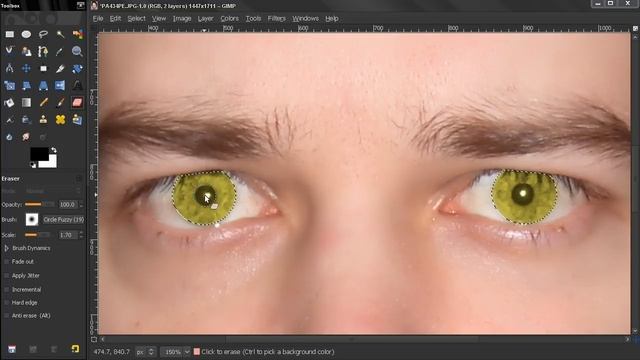Screen dimensions: 640x360
Task: Open the Image menu
Action: tap(182, 18)
